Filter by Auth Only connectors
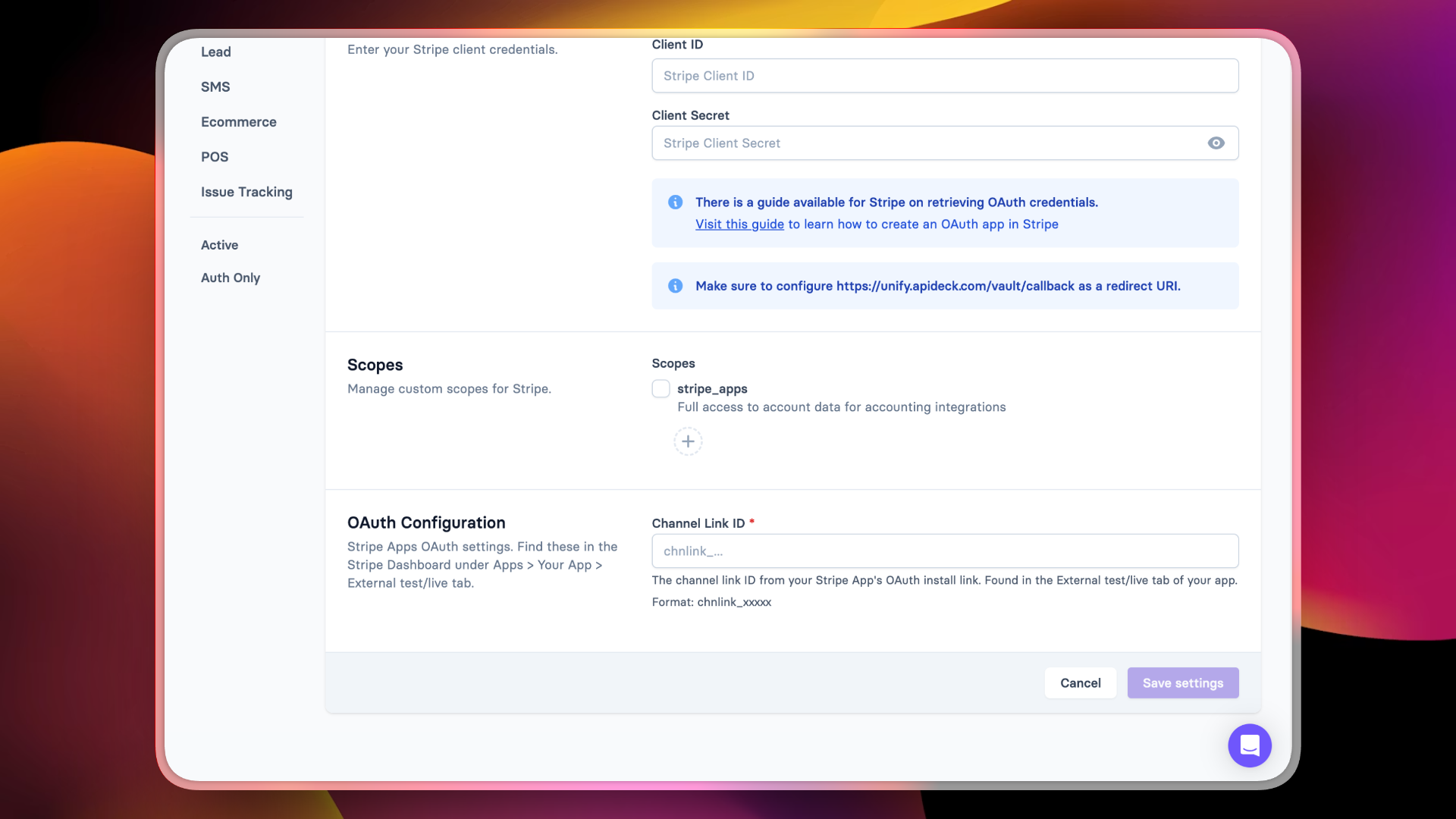Viewport: 1456px width, 819px height. pos(231,278)
